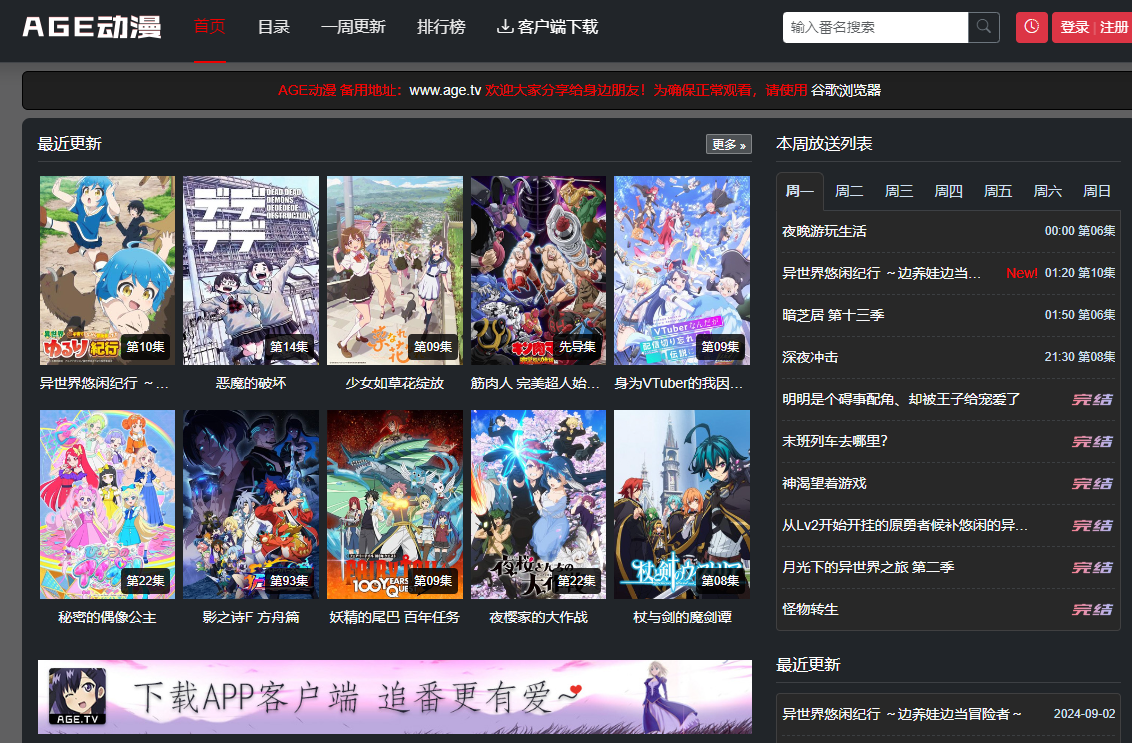Open 妖精的尾巴 百年任务 poster

click(394, 504)
